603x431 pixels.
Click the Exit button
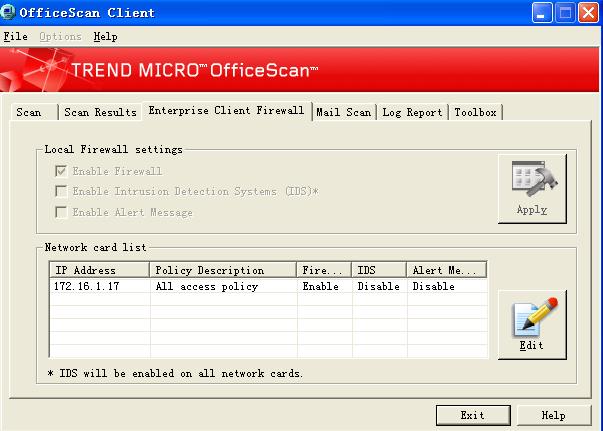tap(473, 415)
